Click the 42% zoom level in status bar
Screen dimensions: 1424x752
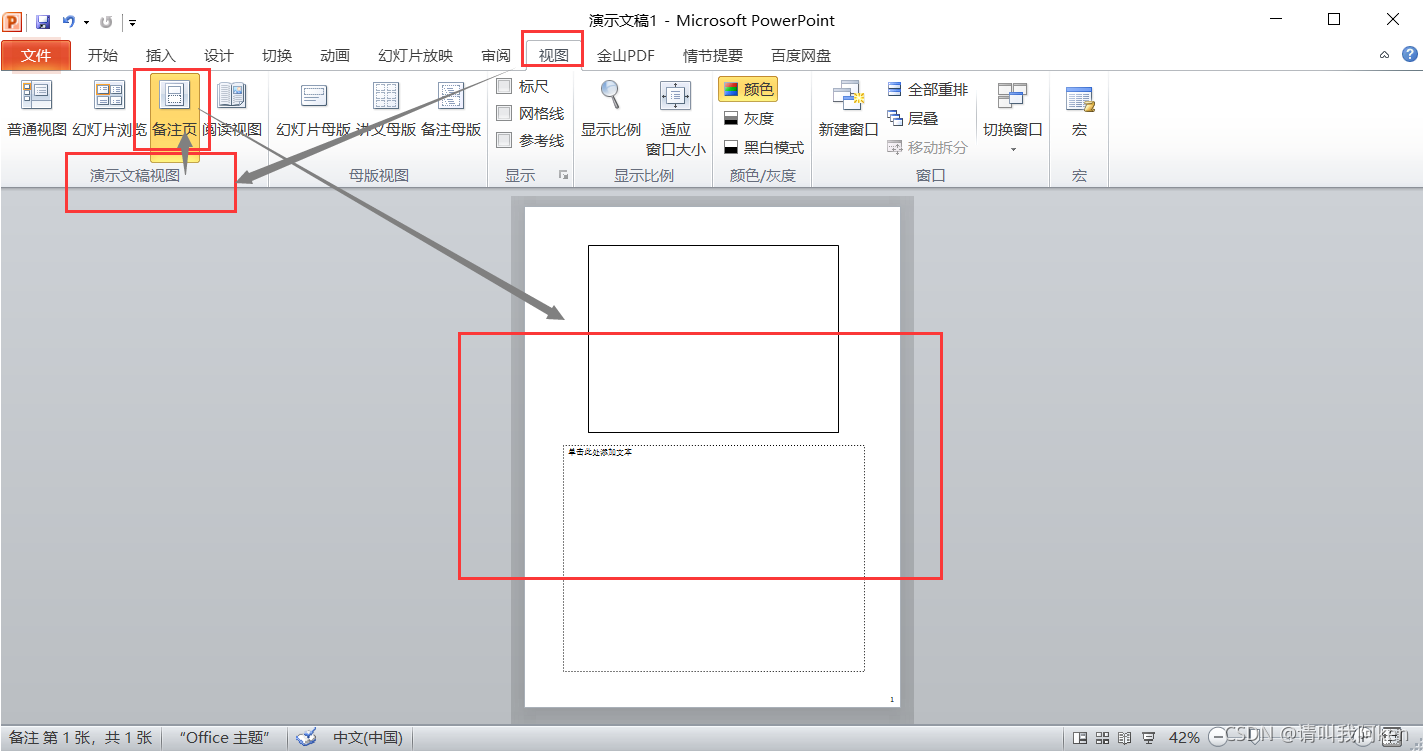[x=1184, y=738]
